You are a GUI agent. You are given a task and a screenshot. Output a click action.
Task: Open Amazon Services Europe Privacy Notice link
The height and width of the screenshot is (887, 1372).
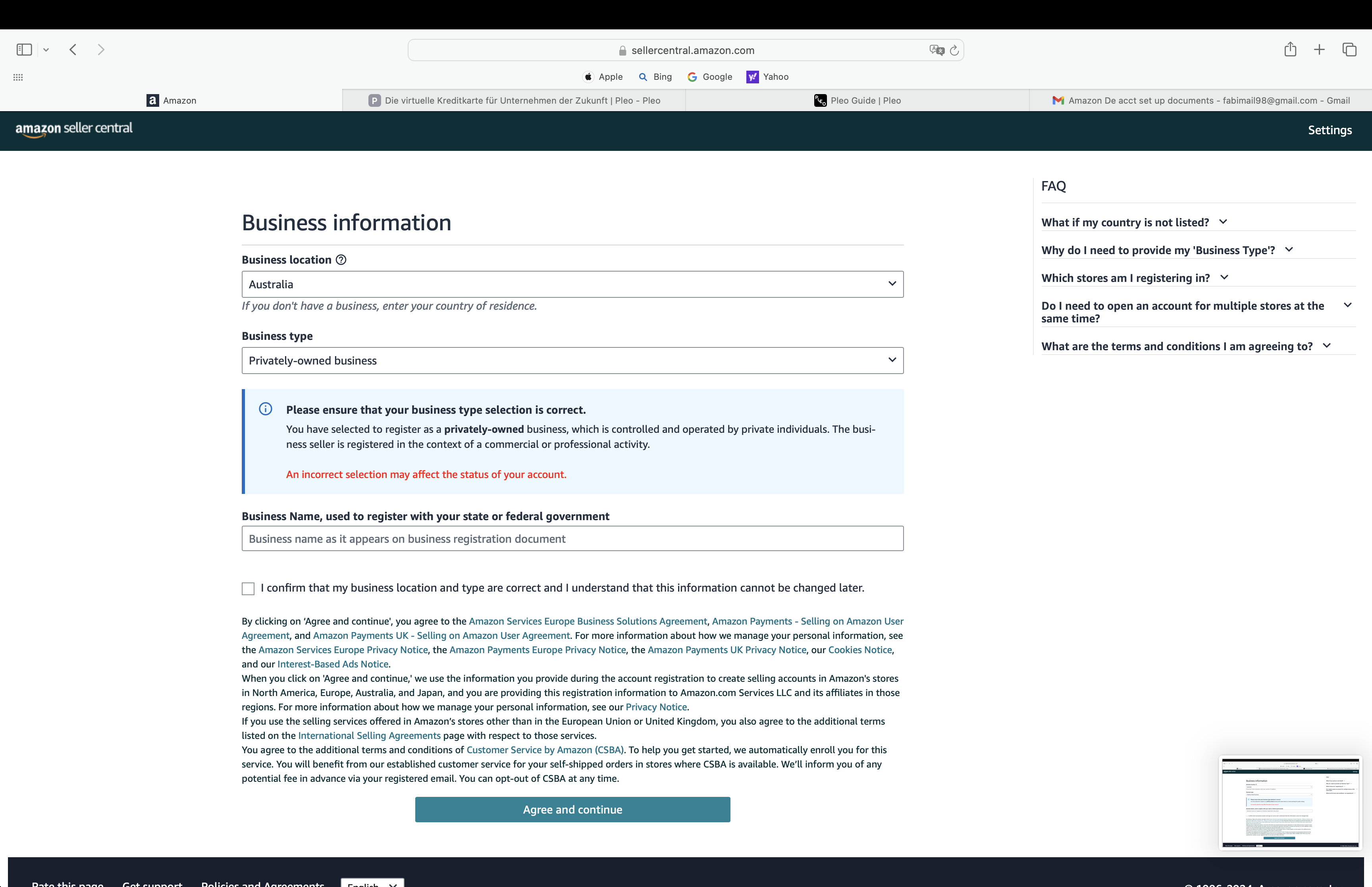click(x=343, y=650)
